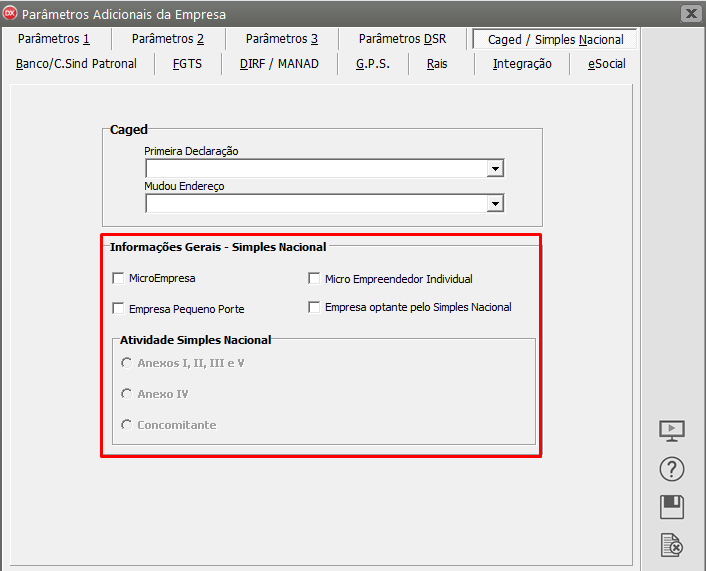Check Micro Empreendedor Individual option

tap(314, 278)
